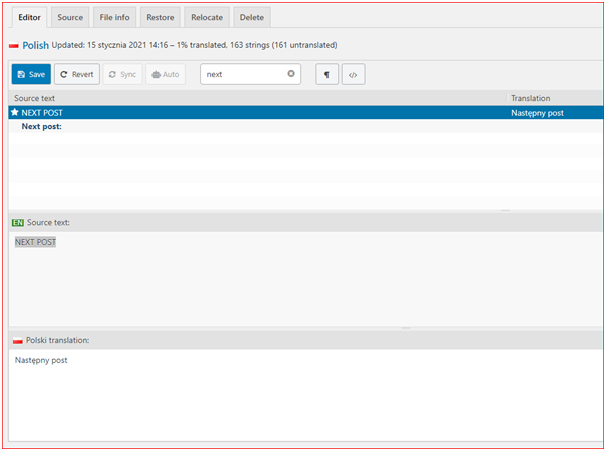The width and height of the screenshot is (606, 451).
Task: Select the 'Next post:' source string row
Action: point(305,126)
